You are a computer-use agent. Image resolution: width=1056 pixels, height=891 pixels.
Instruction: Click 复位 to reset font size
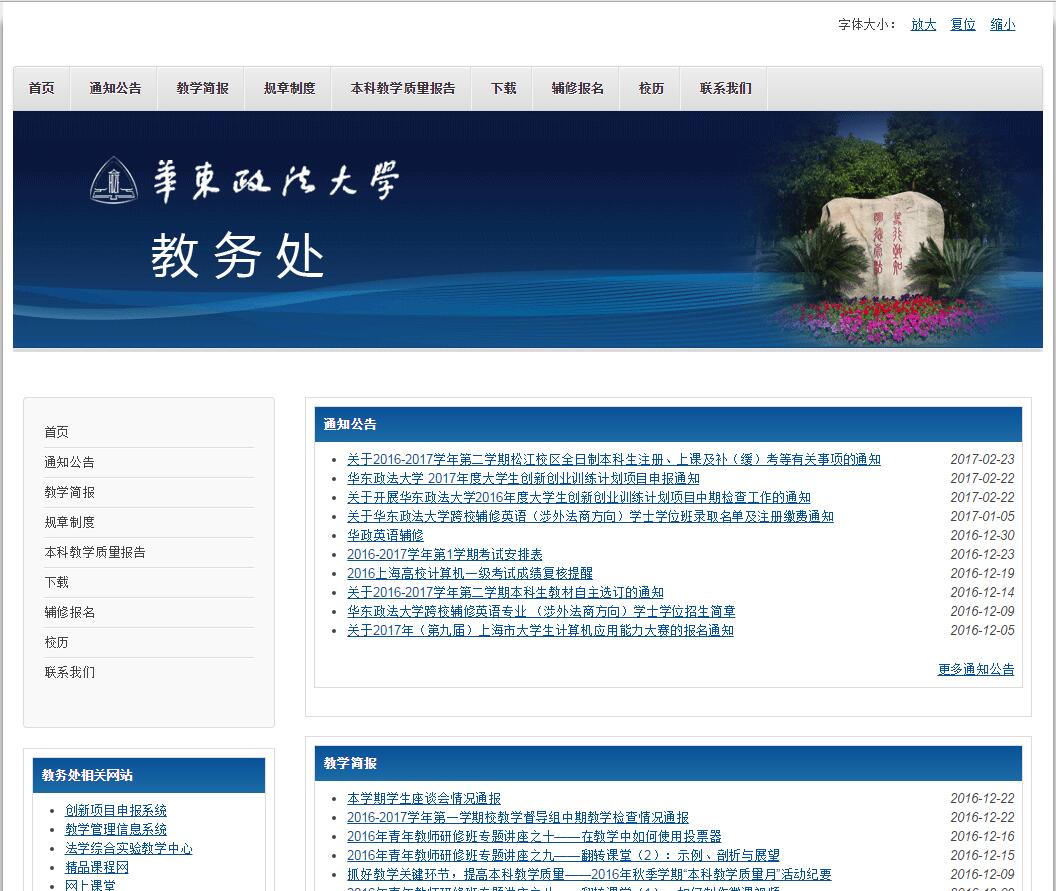click(x=963, y=25)
